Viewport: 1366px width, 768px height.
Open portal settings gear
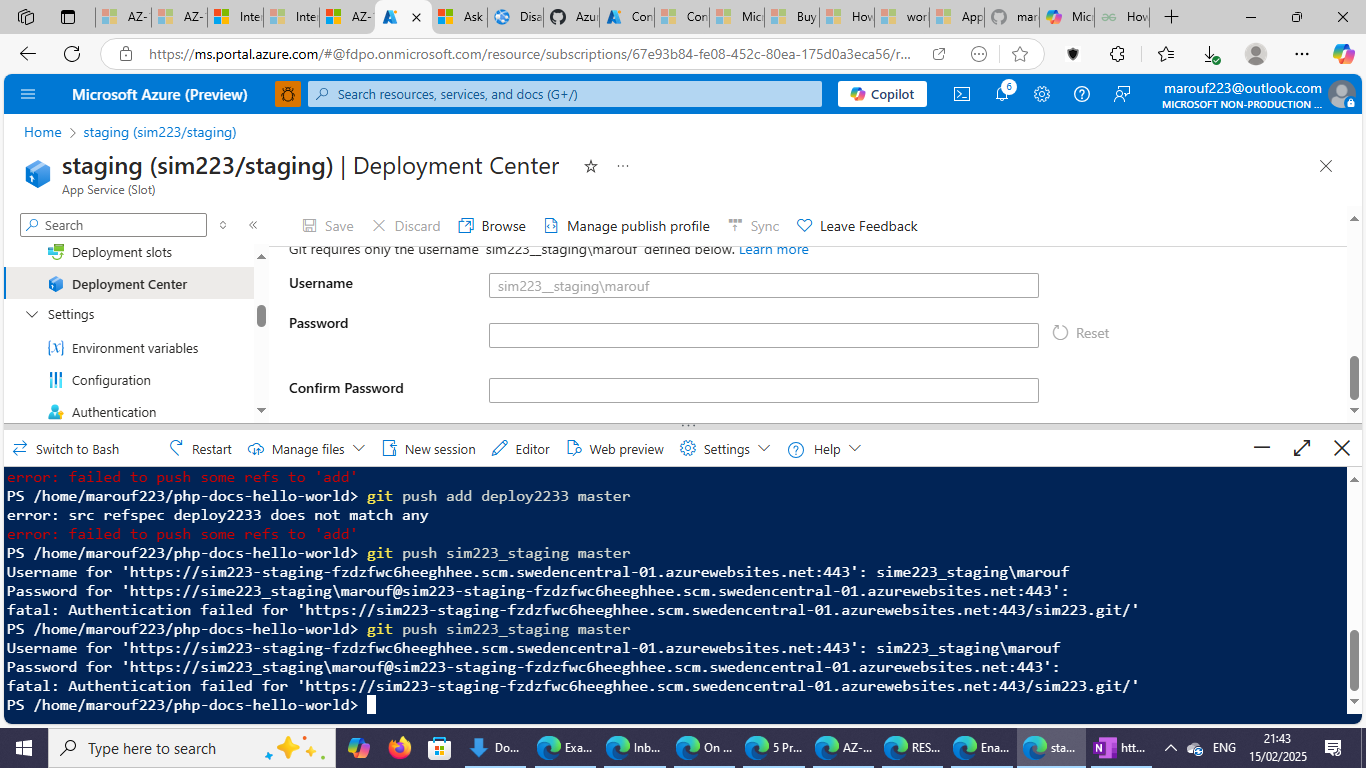pos(1042,94)
